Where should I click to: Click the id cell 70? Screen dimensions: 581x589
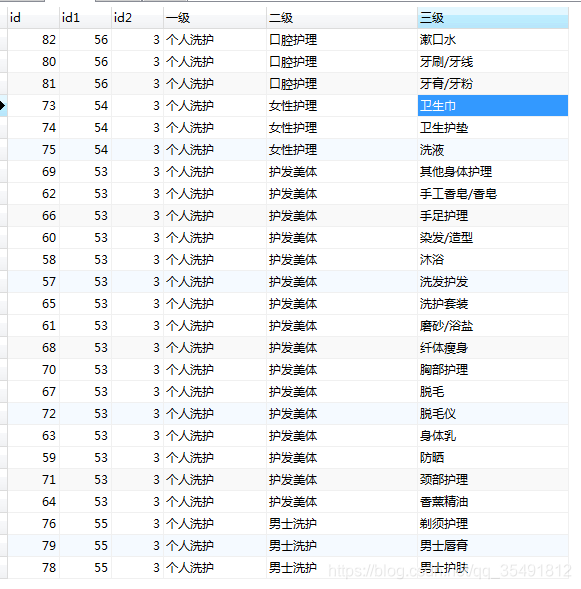click(x=33, y=370)
